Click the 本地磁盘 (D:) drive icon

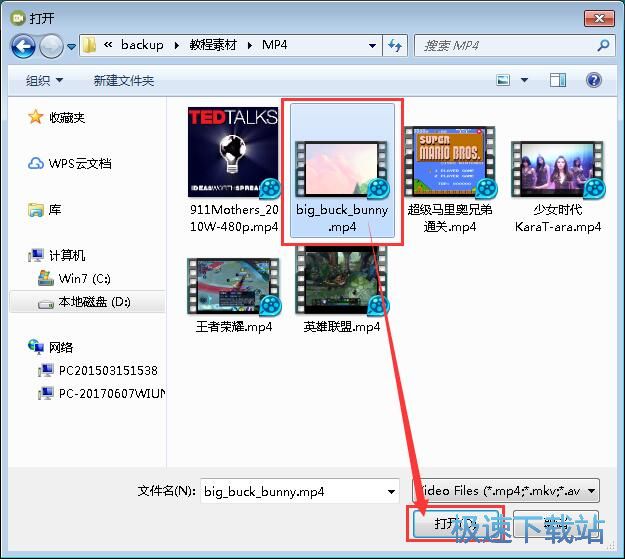pos(45,304)
